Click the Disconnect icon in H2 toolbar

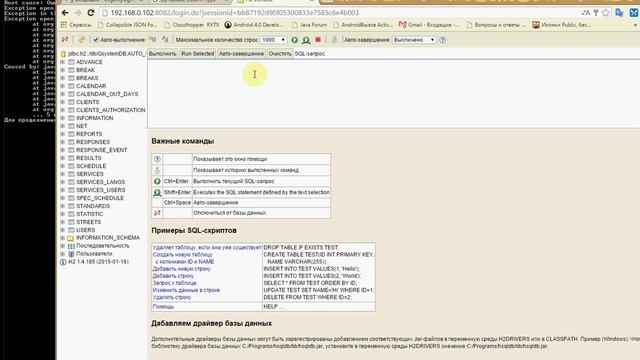65,40
